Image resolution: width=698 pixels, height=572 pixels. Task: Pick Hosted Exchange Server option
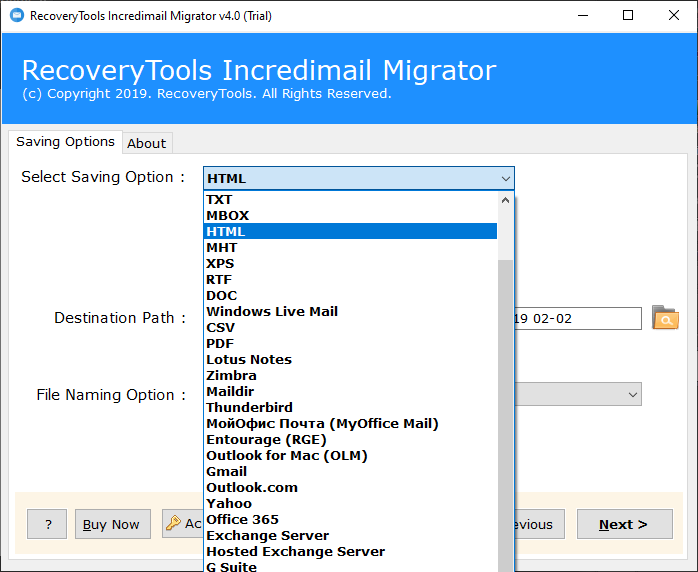350,552
